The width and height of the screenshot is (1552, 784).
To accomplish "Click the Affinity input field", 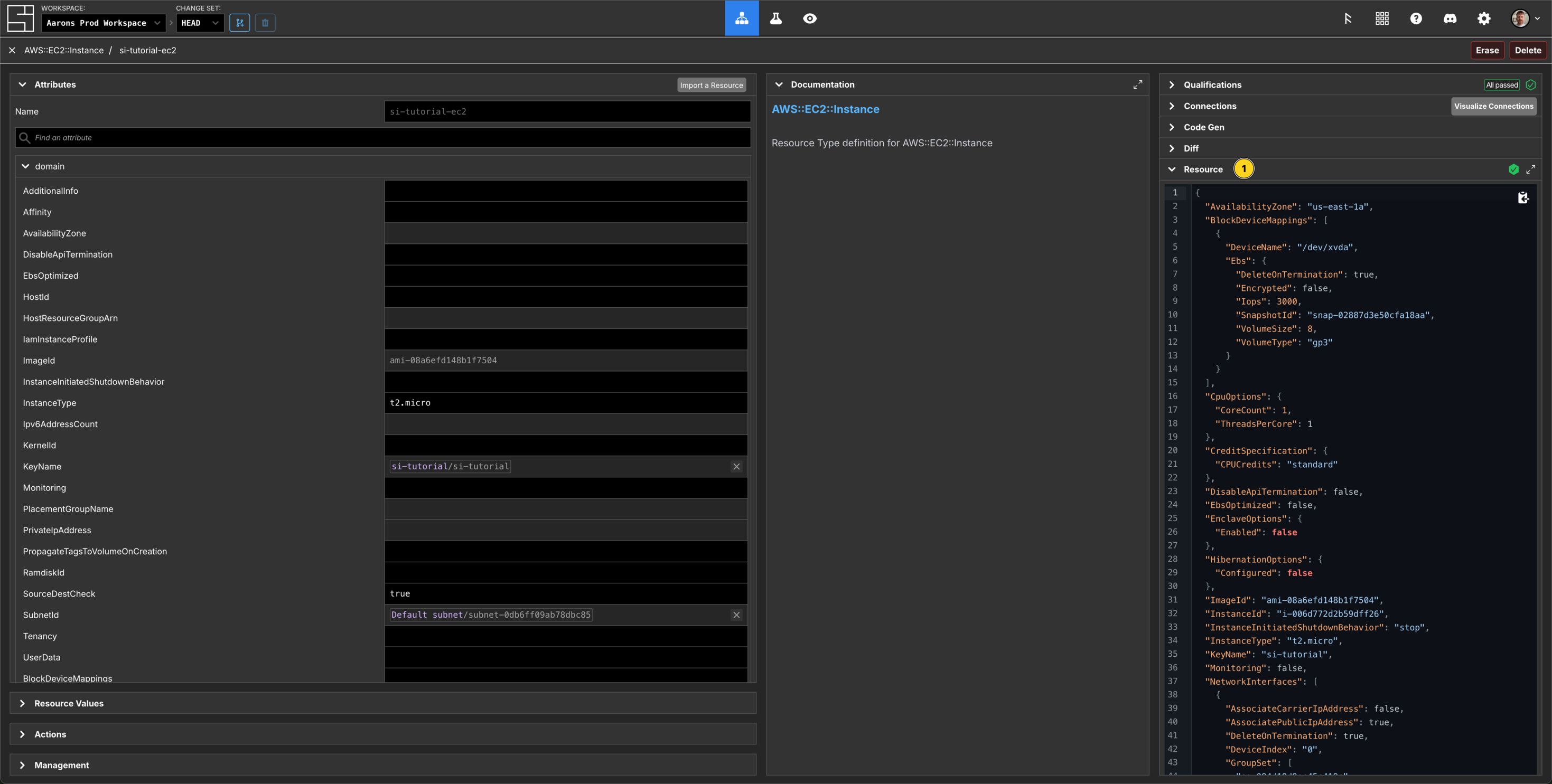I will (x=566, y=212).
